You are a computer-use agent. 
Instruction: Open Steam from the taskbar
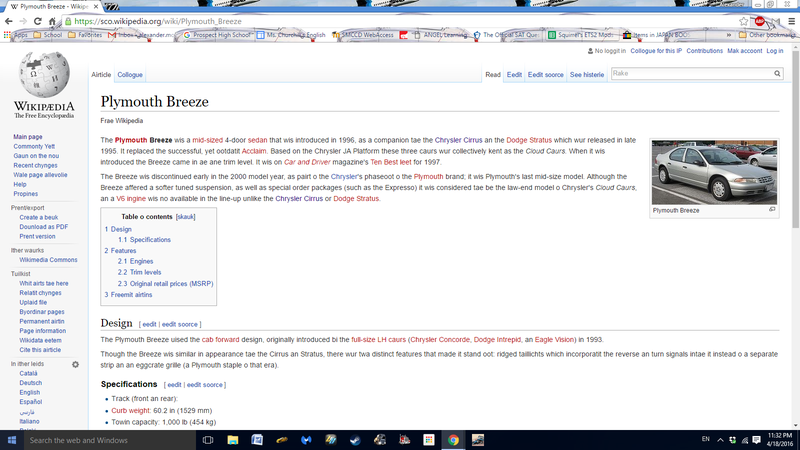355,440
